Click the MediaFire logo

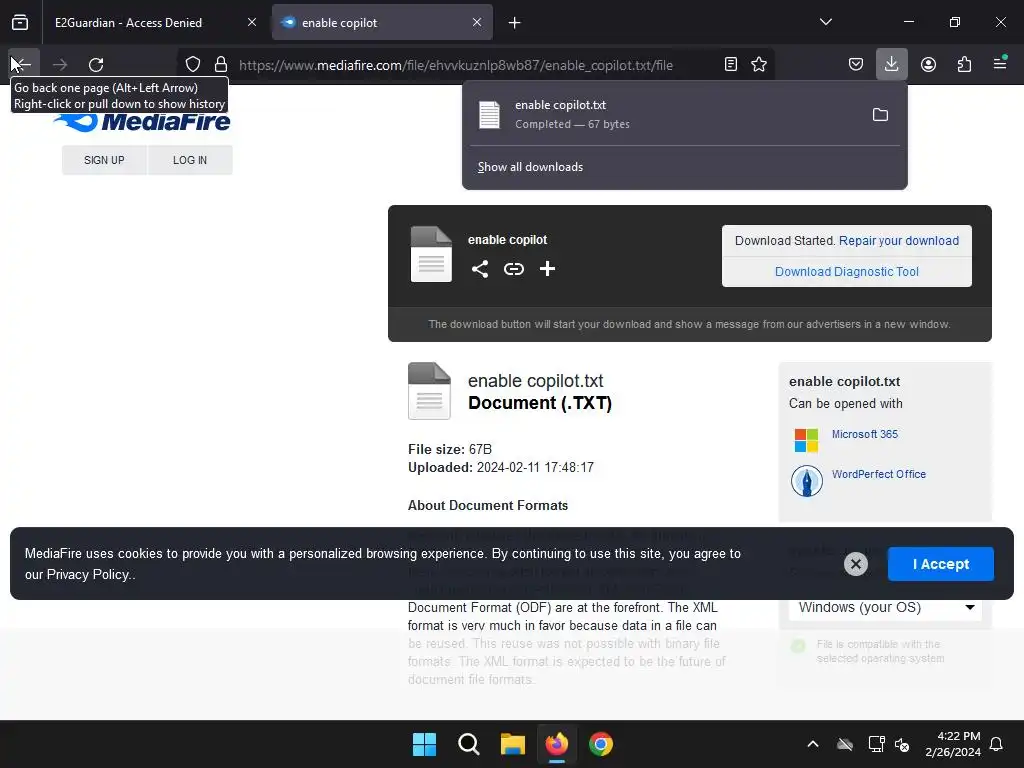(x=142, y=121)
